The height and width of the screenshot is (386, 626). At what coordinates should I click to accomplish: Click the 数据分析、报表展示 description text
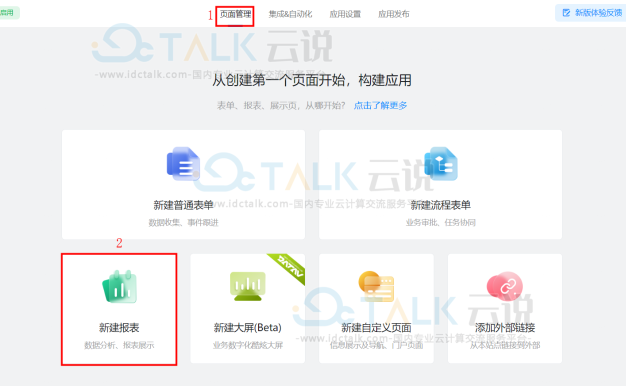click(x=119, y=345)
